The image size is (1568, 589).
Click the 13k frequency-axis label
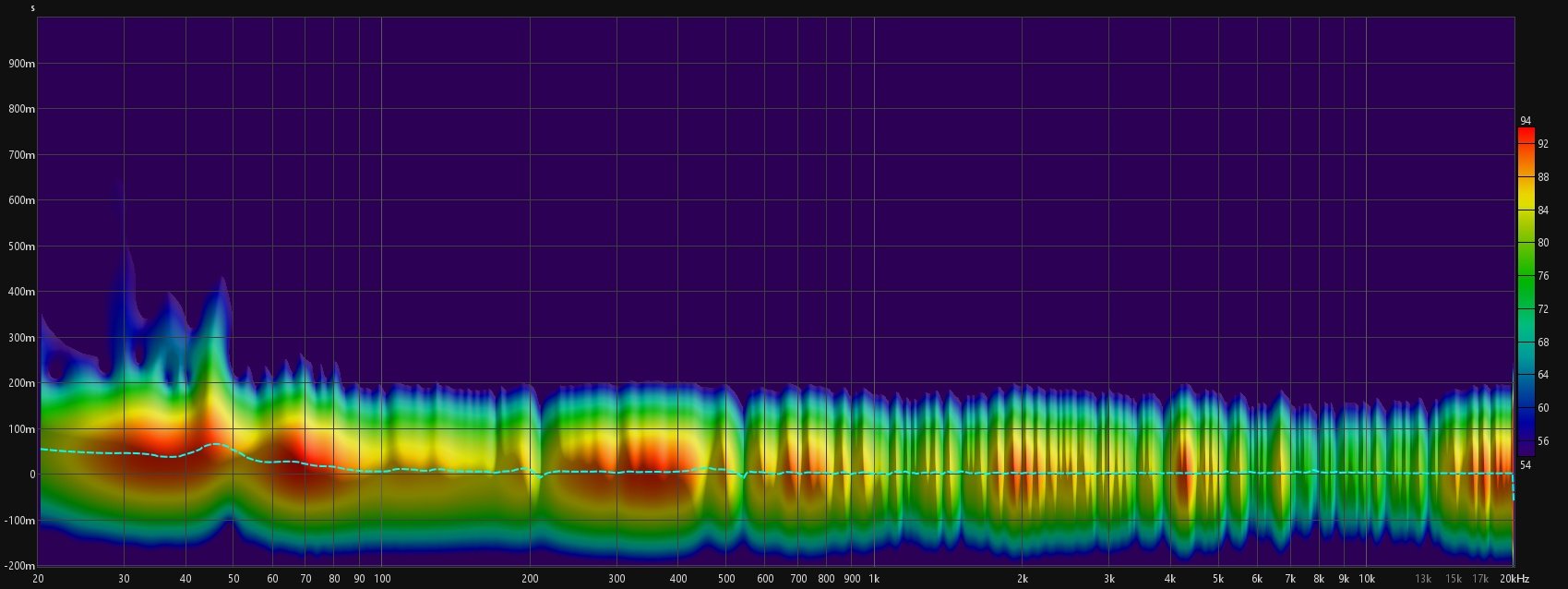click(x=1423, y=579)
